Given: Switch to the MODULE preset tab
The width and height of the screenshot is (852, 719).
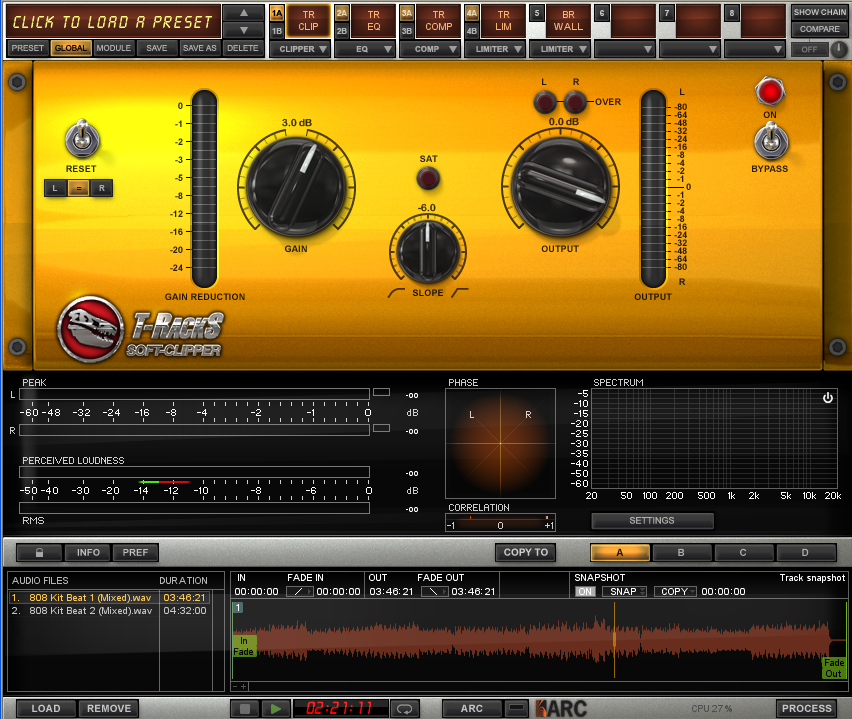Looking at the screenshot, I should point(114,48).
